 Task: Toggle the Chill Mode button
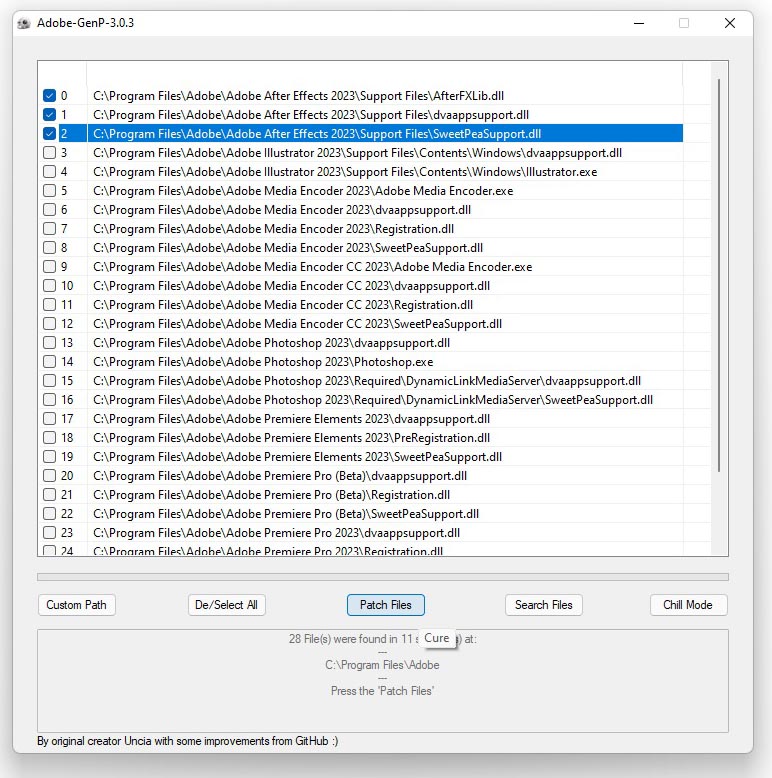click(x=688, y=605)
